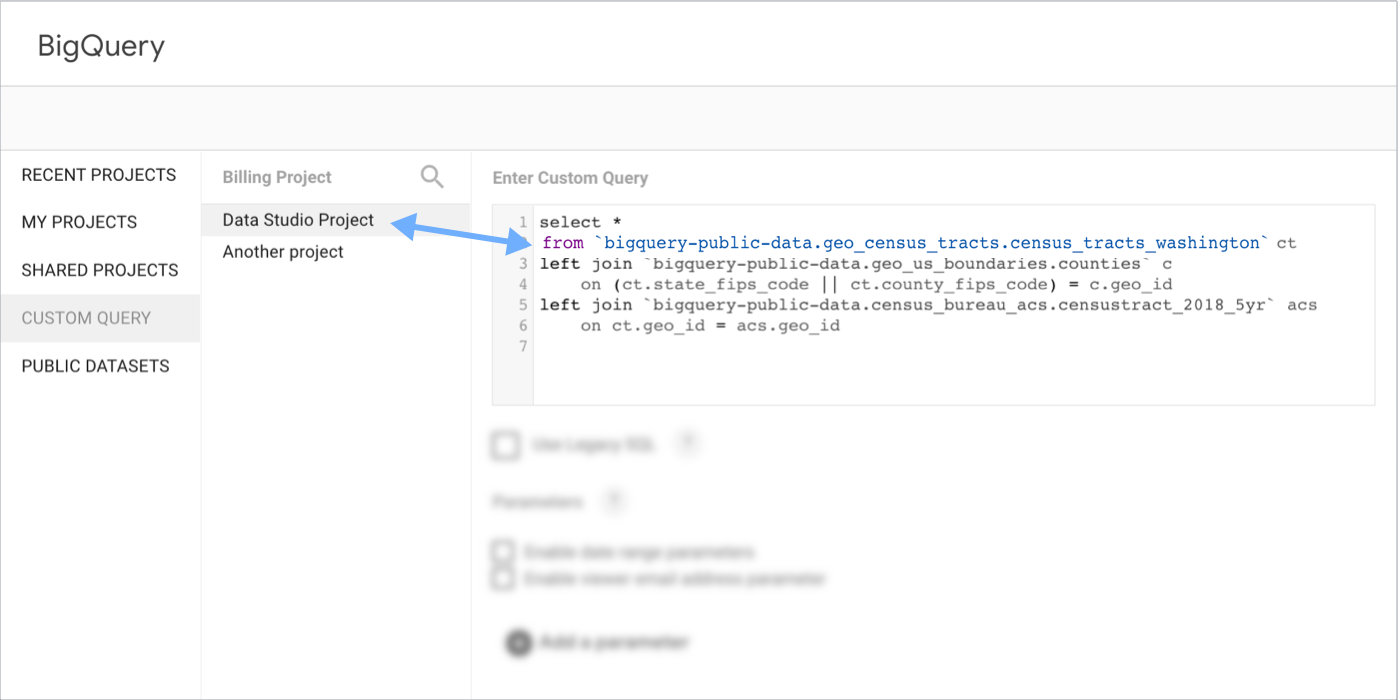Click the Enter Custom Query header label
Image resolution: width=1398 pixels, height=700 pixels.
coord(570,177)
